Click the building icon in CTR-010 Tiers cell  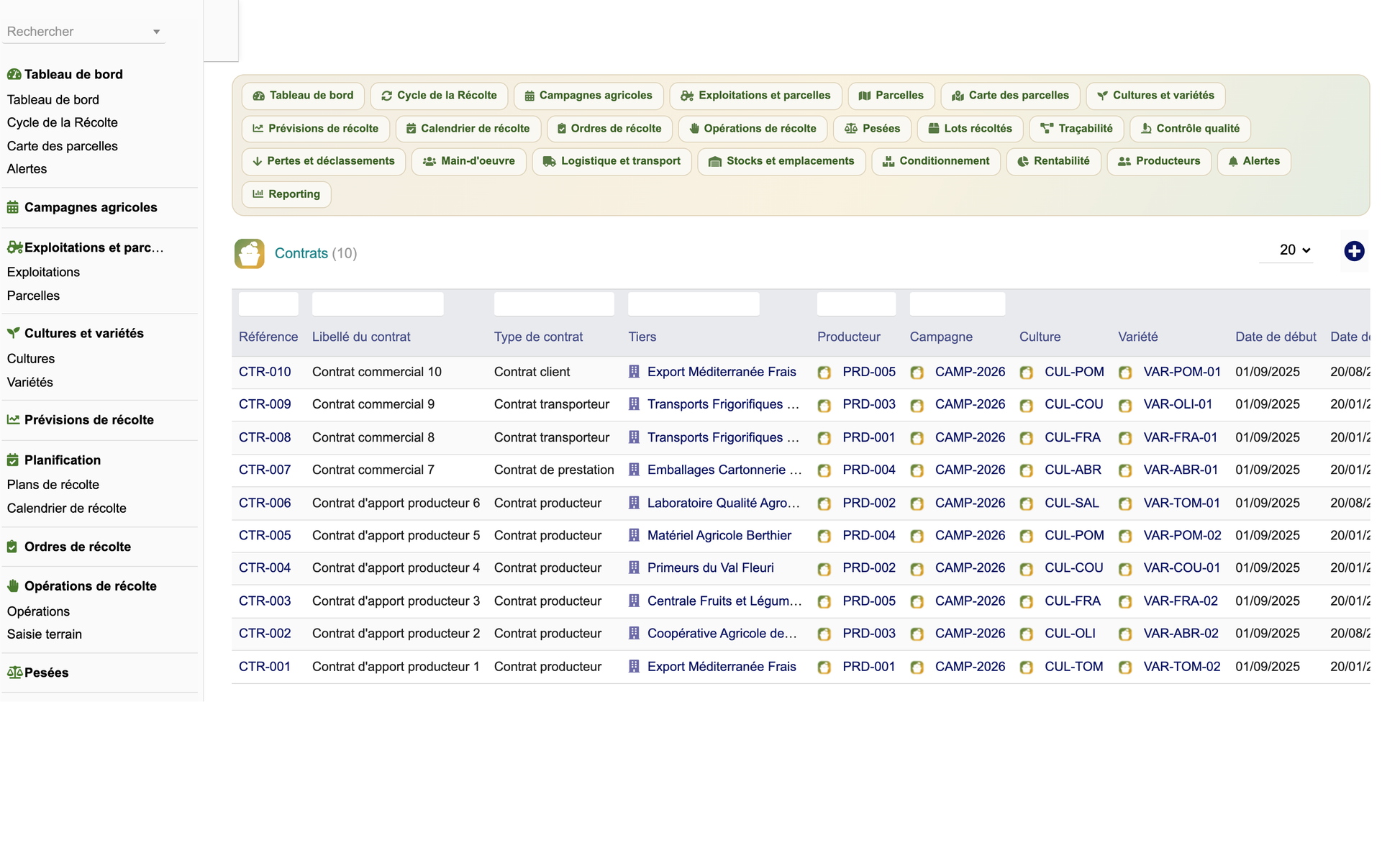[x=634, y=372]
